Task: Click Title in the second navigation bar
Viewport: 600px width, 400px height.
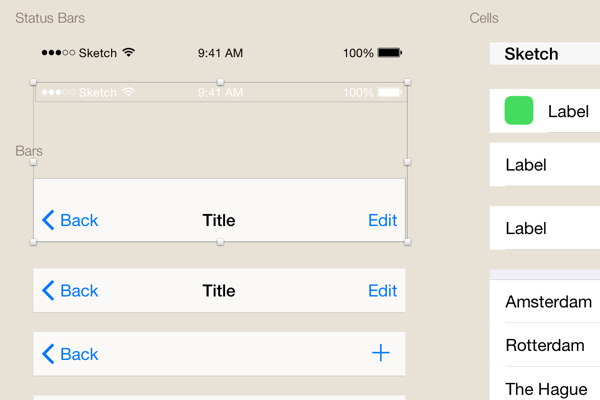Action: [219, 291]
